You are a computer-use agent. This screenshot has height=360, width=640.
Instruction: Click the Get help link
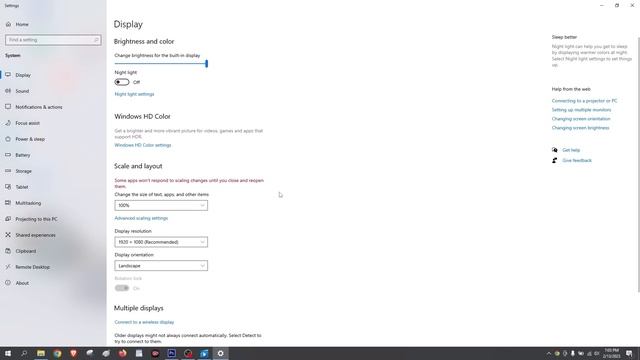pos(571,150)
